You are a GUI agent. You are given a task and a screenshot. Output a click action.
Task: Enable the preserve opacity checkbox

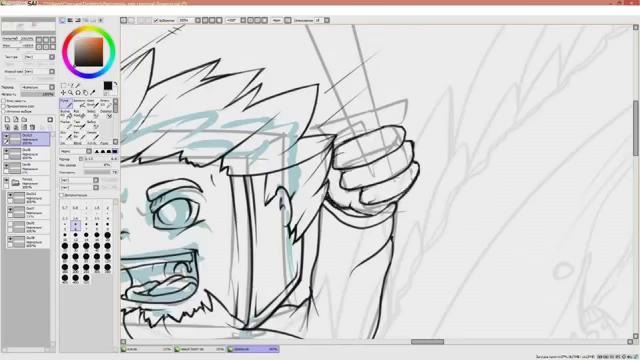[4, 101]
